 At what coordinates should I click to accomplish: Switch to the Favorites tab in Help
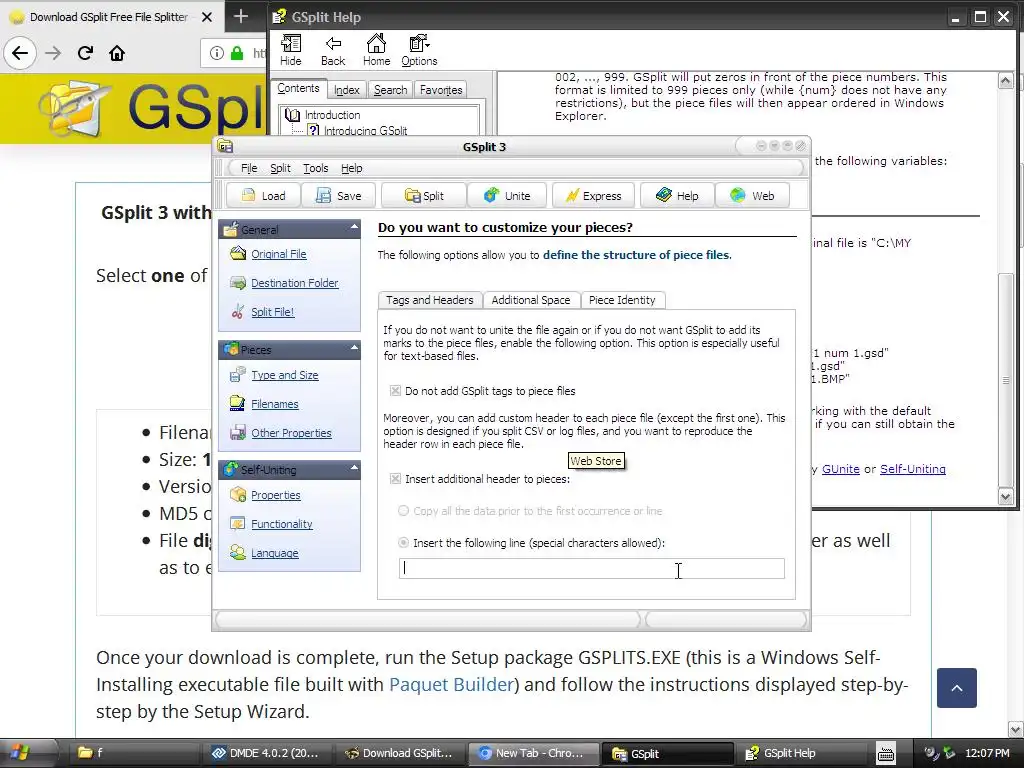coord(441,90)
